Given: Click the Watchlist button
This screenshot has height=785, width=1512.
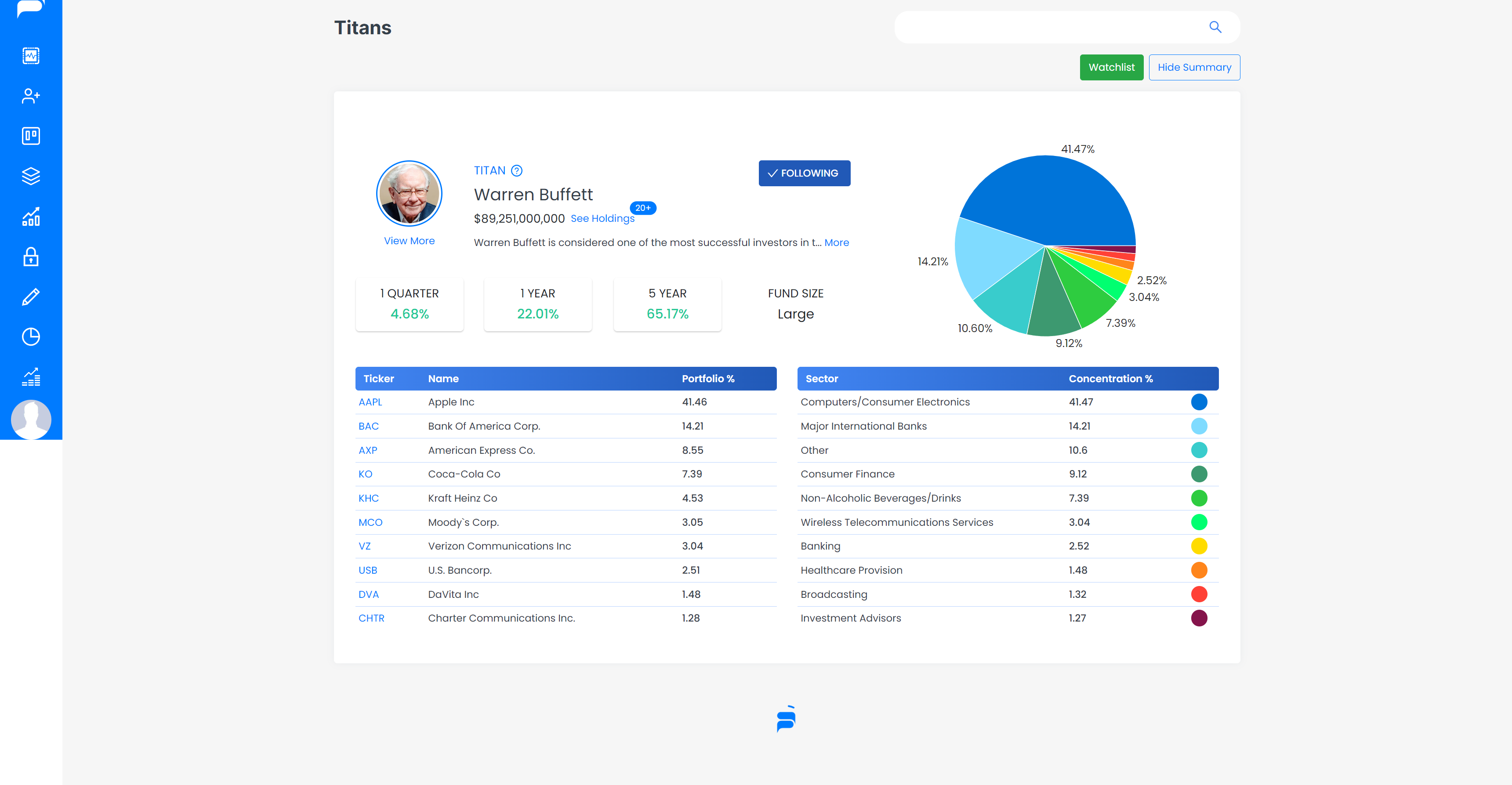Looking at the screenshot, I should (1111, 68).
